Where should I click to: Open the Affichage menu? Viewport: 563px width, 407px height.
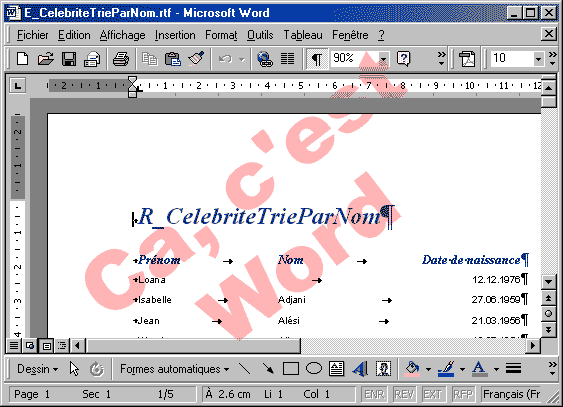122,35
